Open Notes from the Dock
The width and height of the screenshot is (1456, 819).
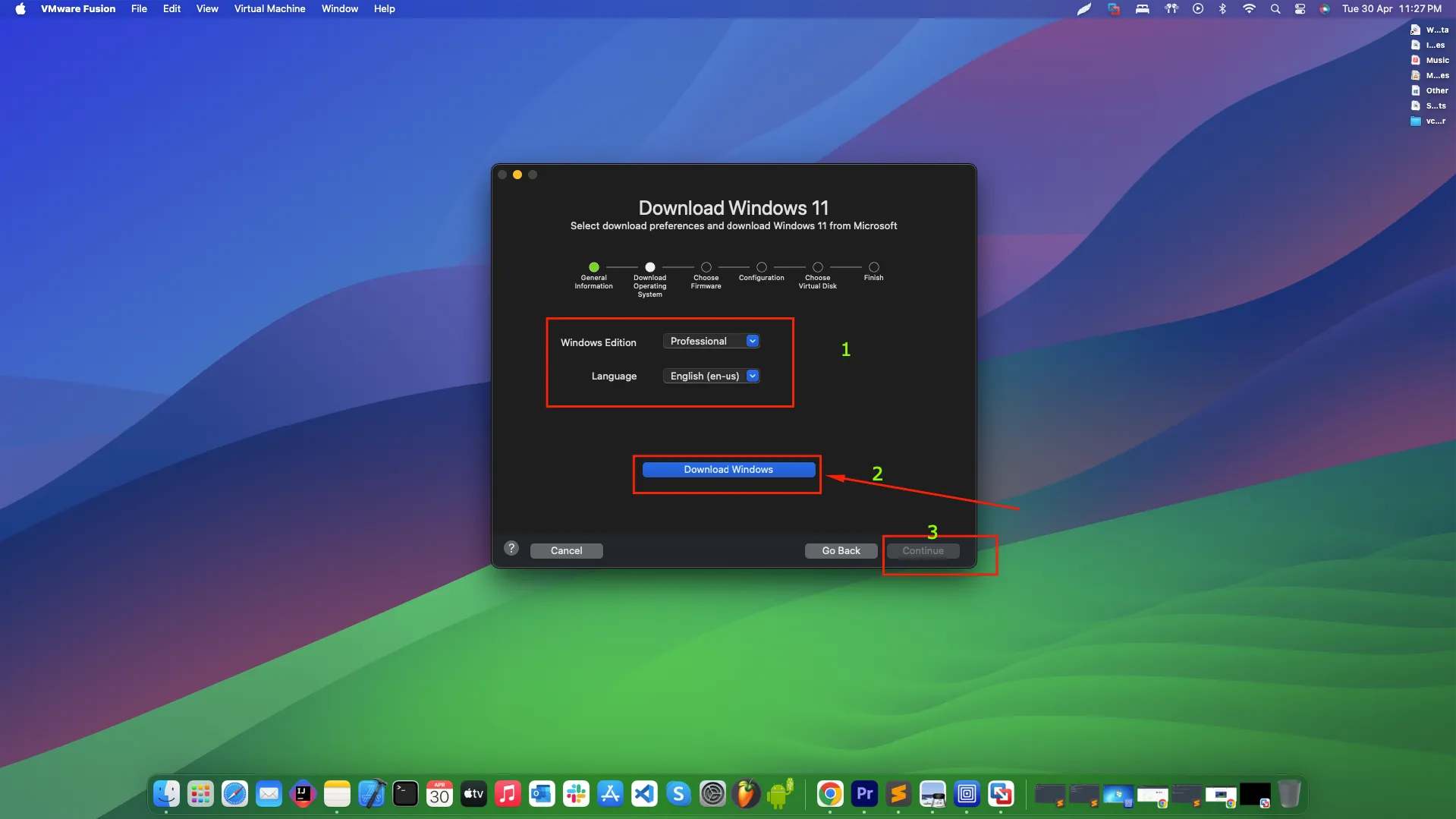(337, 794)
